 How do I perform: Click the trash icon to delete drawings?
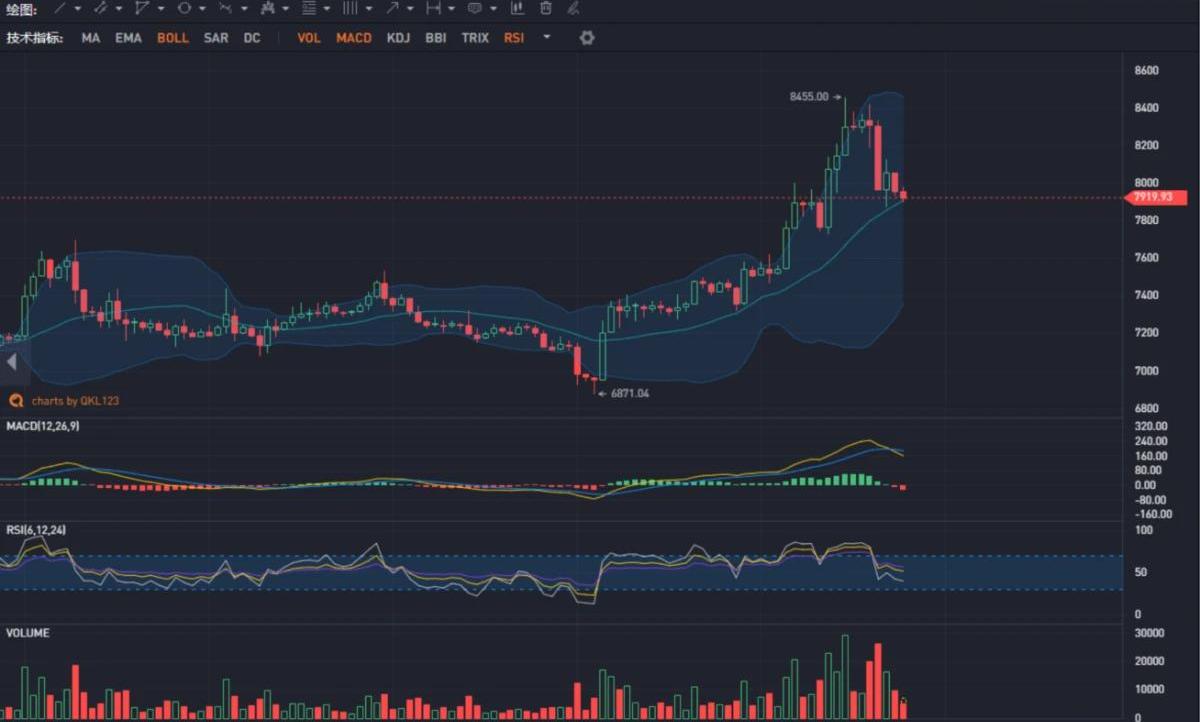545,8
